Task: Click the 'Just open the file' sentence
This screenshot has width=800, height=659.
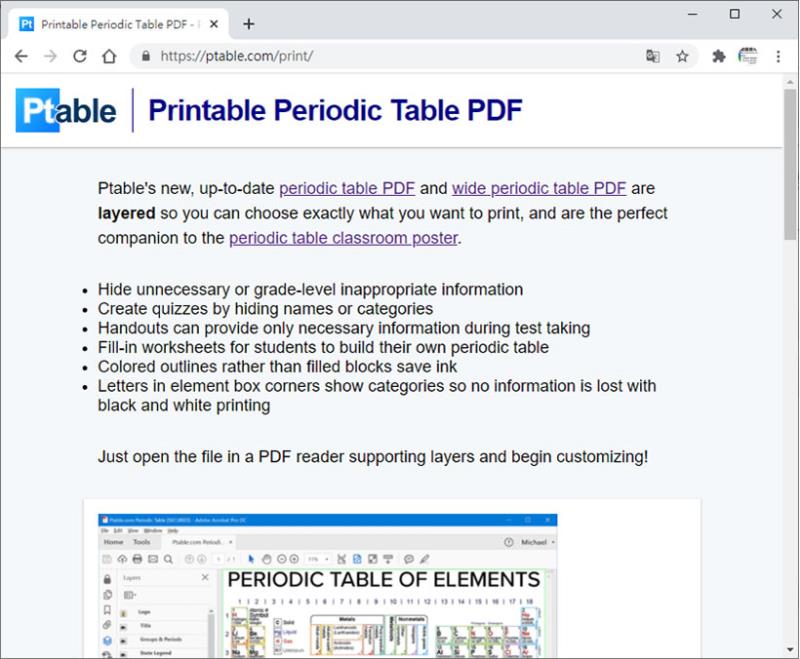Action: 373,457
